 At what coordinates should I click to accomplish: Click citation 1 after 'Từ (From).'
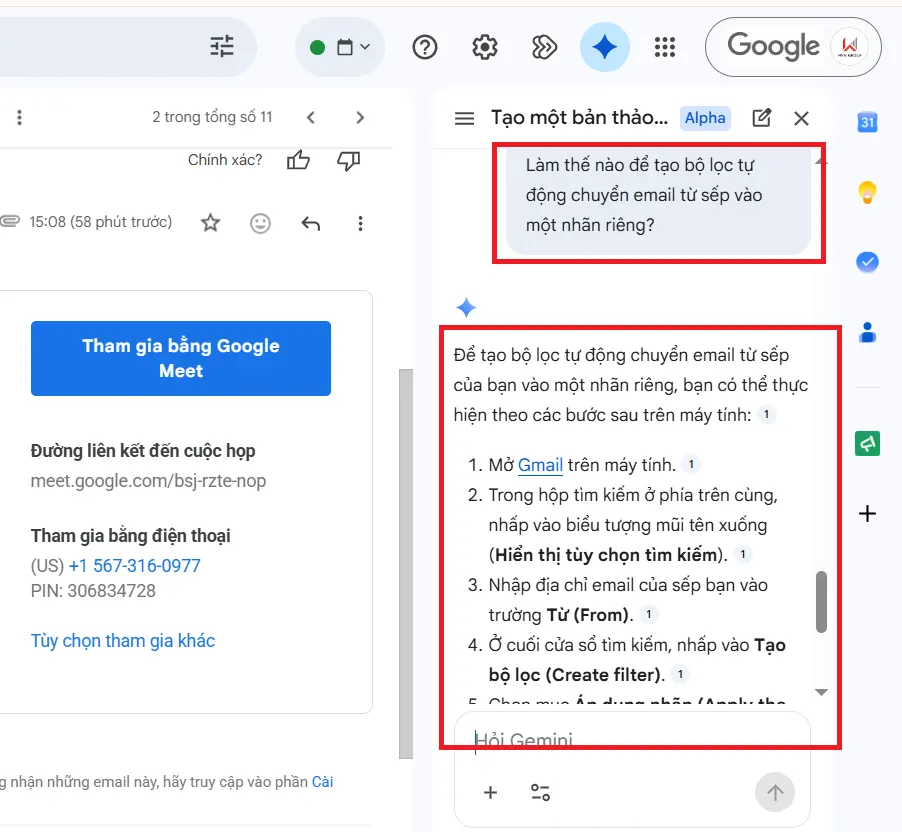click(x=649, y=615)
